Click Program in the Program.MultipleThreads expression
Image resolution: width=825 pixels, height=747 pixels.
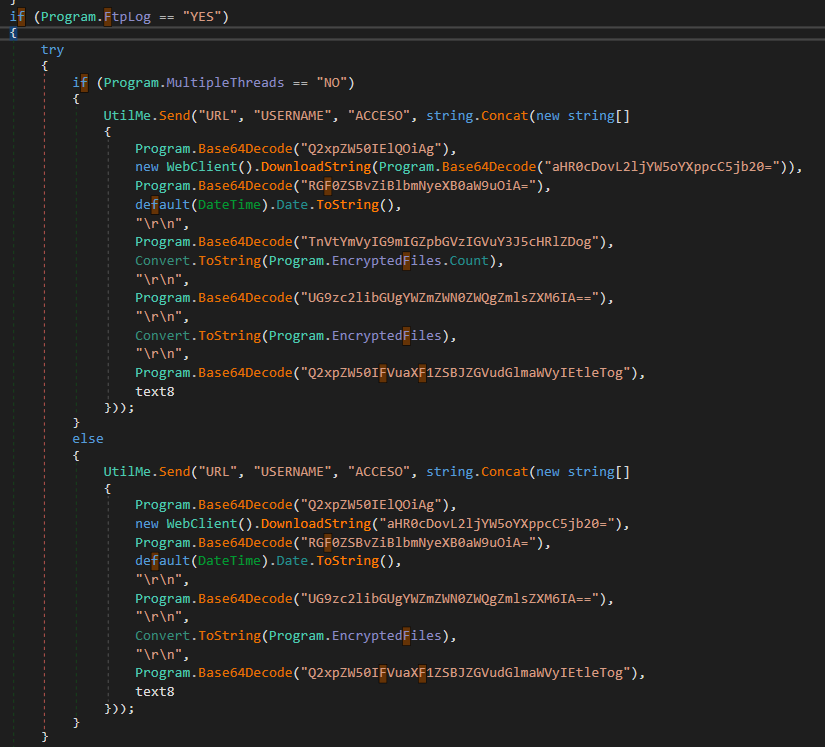(x=131, y=83)
